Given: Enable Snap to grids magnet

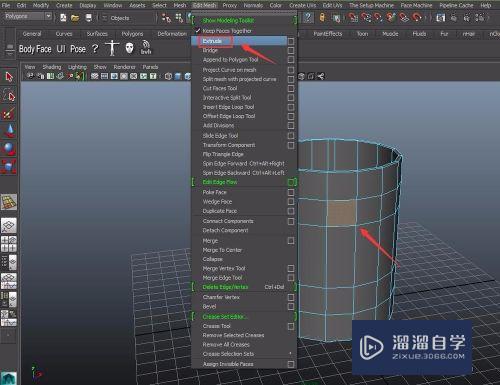Looking at the screenshot, I should pos(352,17).
